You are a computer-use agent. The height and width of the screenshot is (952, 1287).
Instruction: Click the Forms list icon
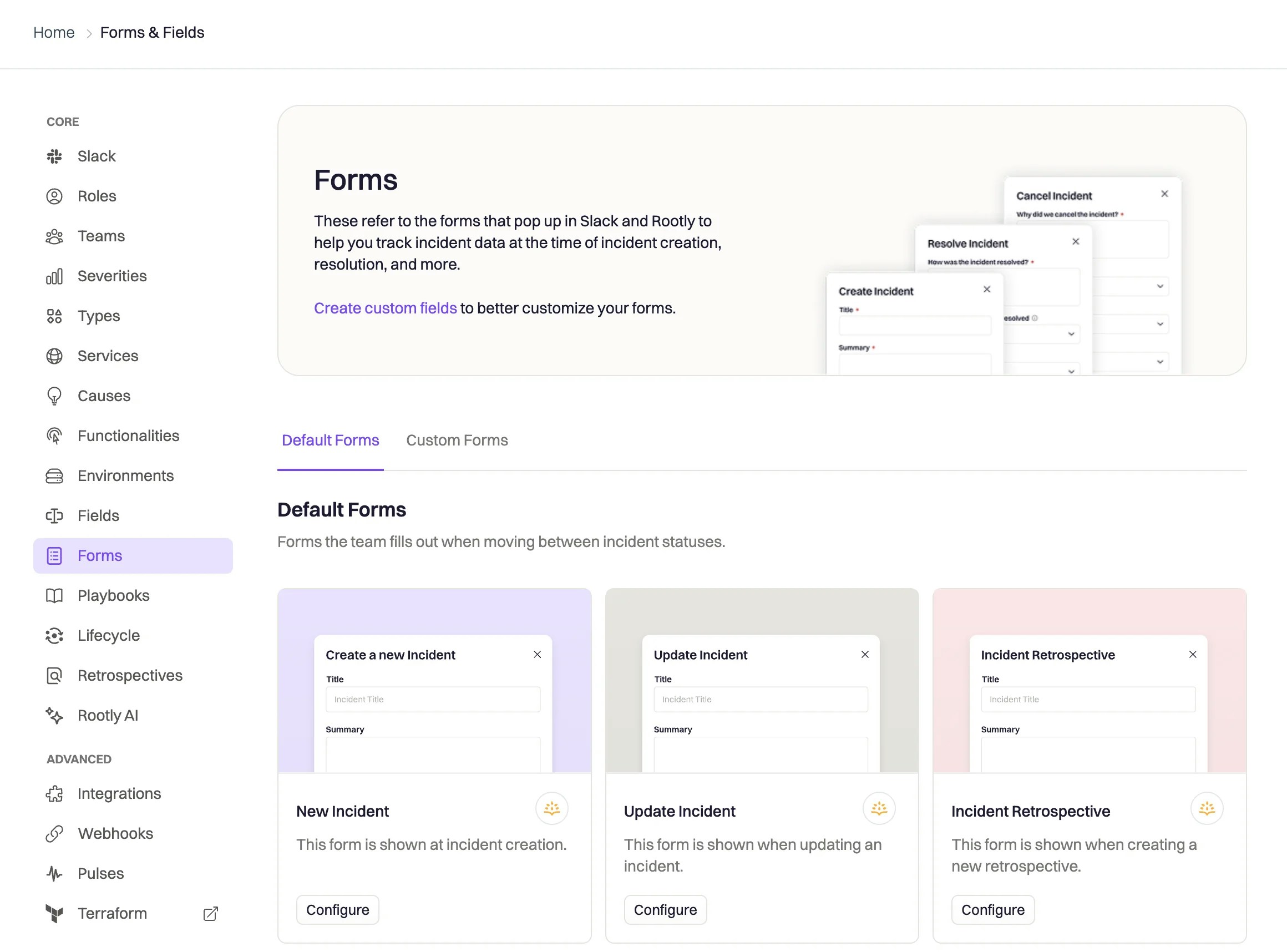click(54, 556)
